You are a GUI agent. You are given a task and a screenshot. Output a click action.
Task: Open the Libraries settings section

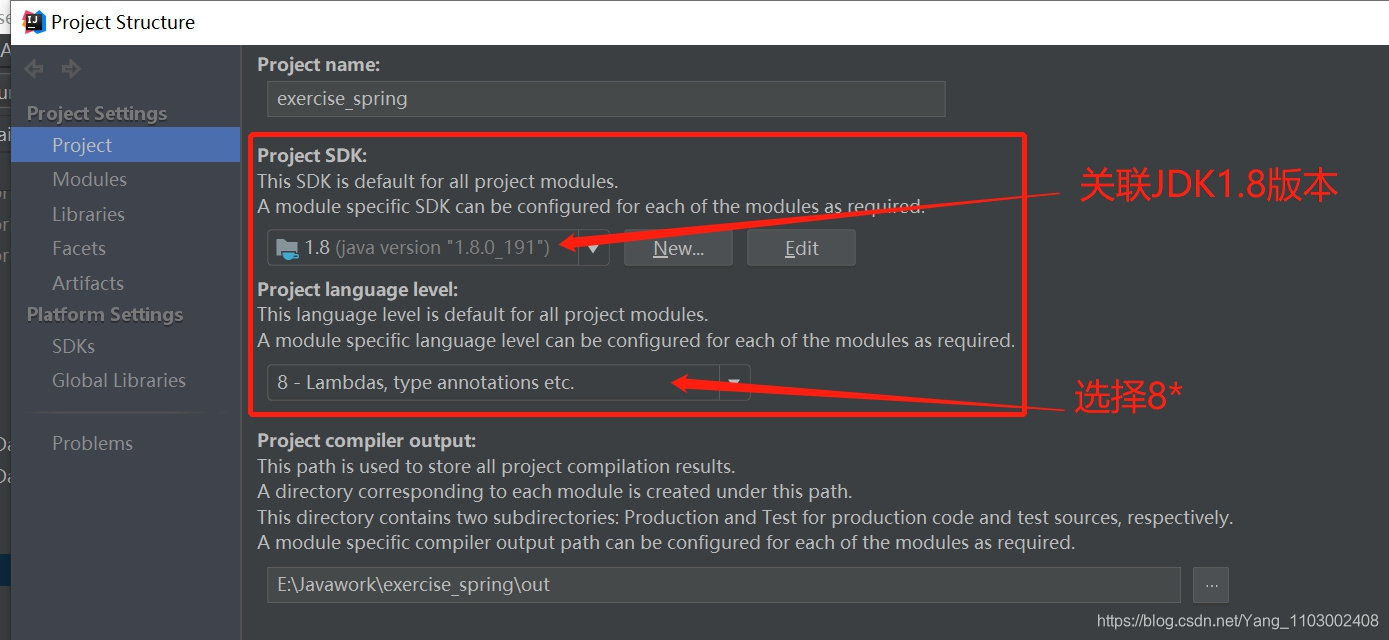click(x=90, y=213)
